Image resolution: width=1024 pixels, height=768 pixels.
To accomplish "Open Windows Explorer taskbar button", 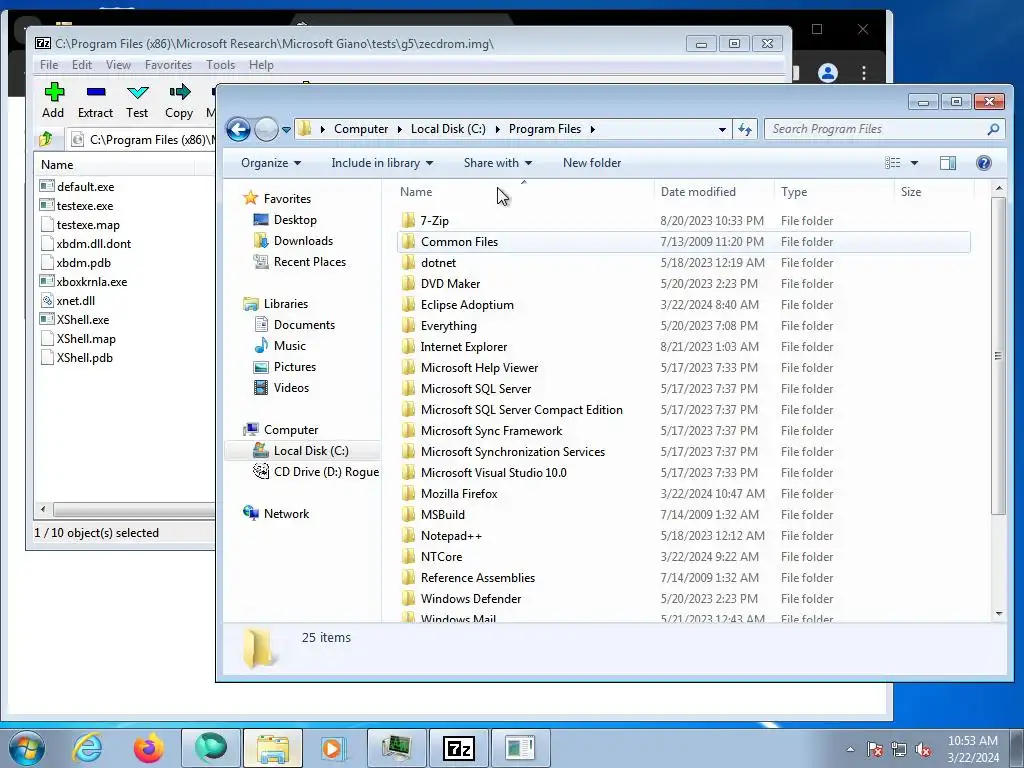I will click(x=272, y=748).
